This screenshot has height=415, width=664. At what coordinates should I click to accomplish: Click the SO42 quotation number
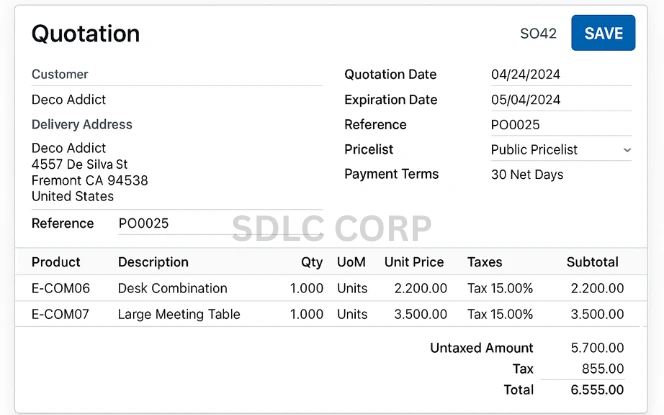(538, 33)
